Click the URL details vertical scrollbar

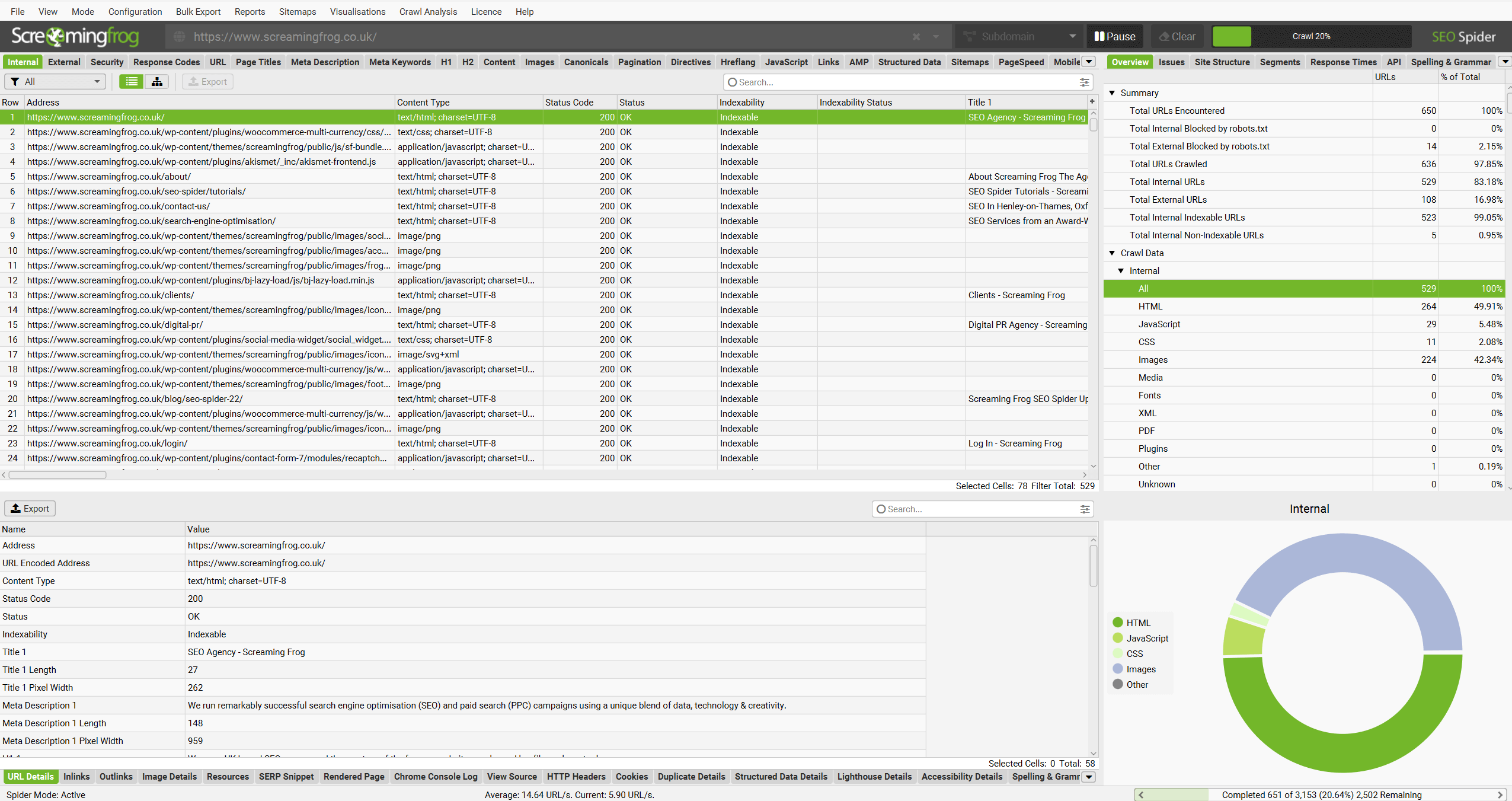pyautogui.click(x=1094, y=566)
